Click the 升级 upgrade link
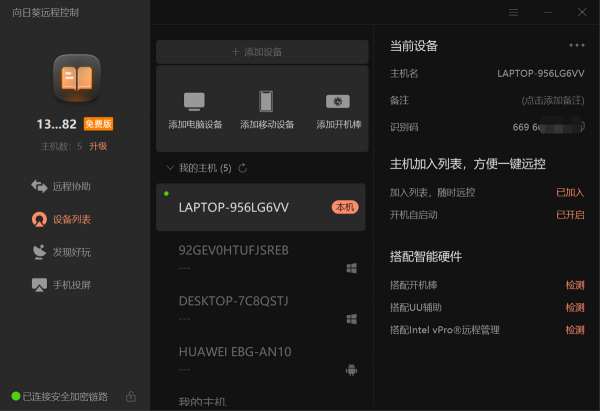 coord(98,146)
